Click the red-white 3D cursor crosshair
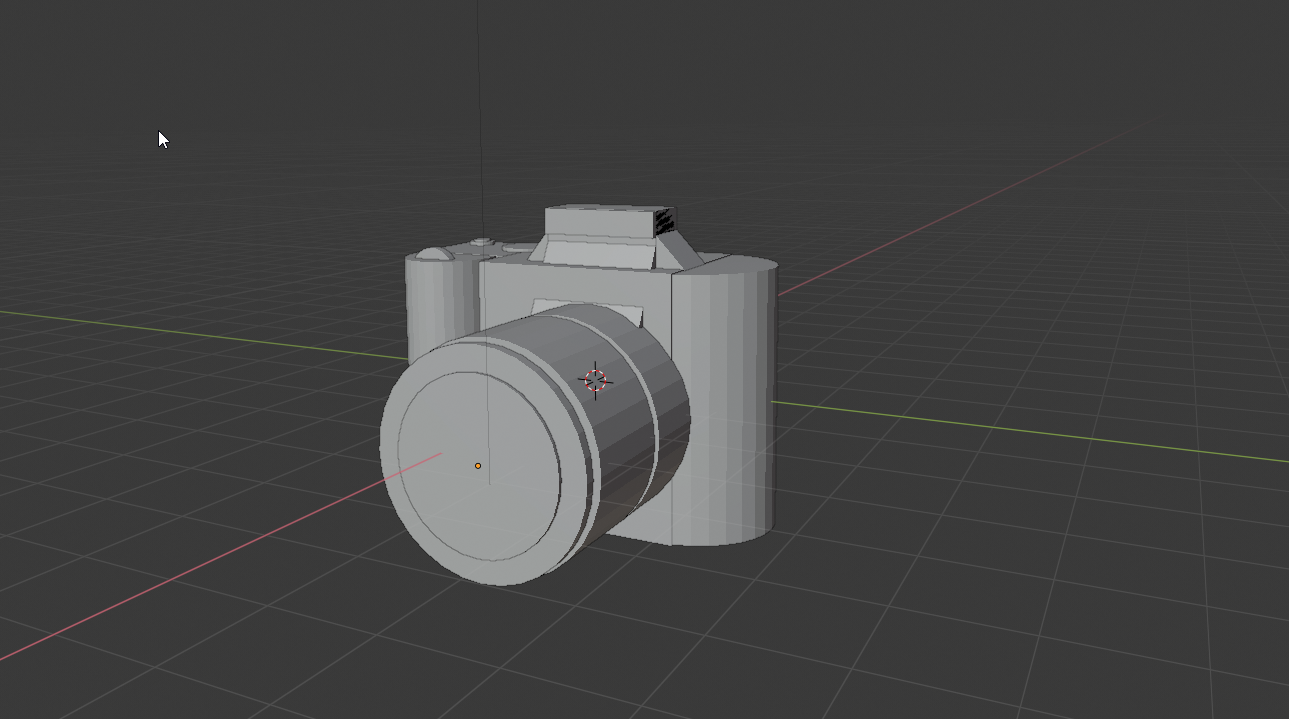The image size is (1289, 719). tap(595, 381)
